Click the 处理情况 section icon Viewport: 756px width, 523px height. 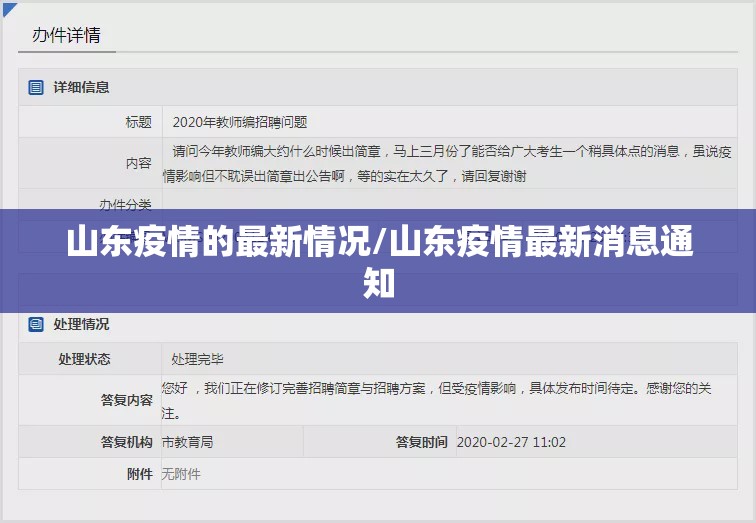(36, 324)
